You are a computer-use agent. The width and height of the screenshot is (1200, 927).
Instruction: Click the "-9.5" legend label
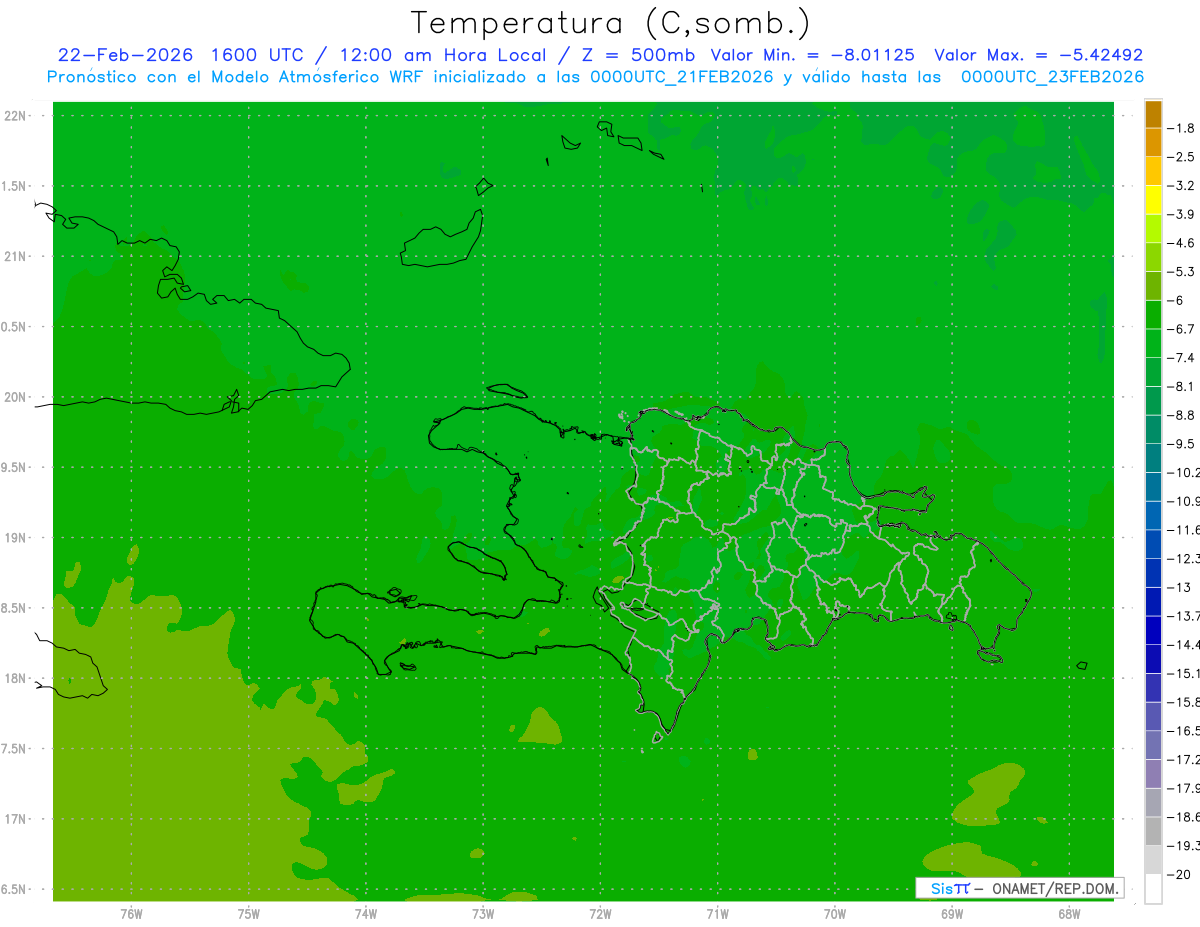tap(1181, 444)
